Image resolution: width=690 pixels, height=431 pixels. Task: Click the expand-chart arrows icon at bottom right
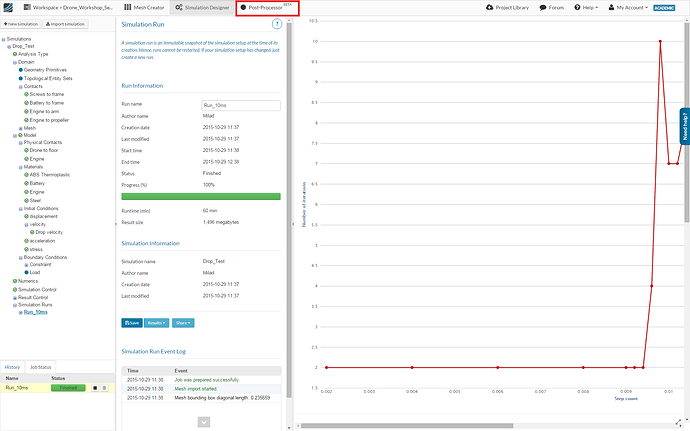click(x=679, y=422)
